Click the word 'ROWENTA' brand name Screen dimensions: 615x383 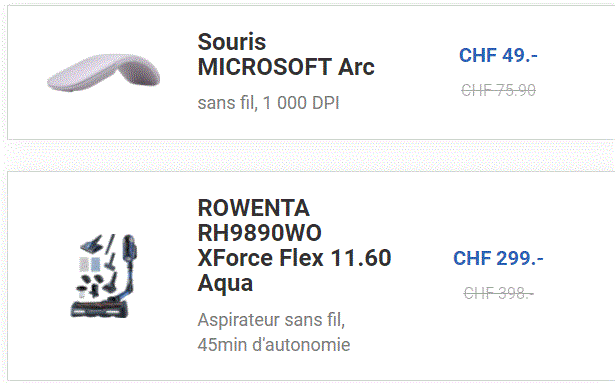pos(253,208)
